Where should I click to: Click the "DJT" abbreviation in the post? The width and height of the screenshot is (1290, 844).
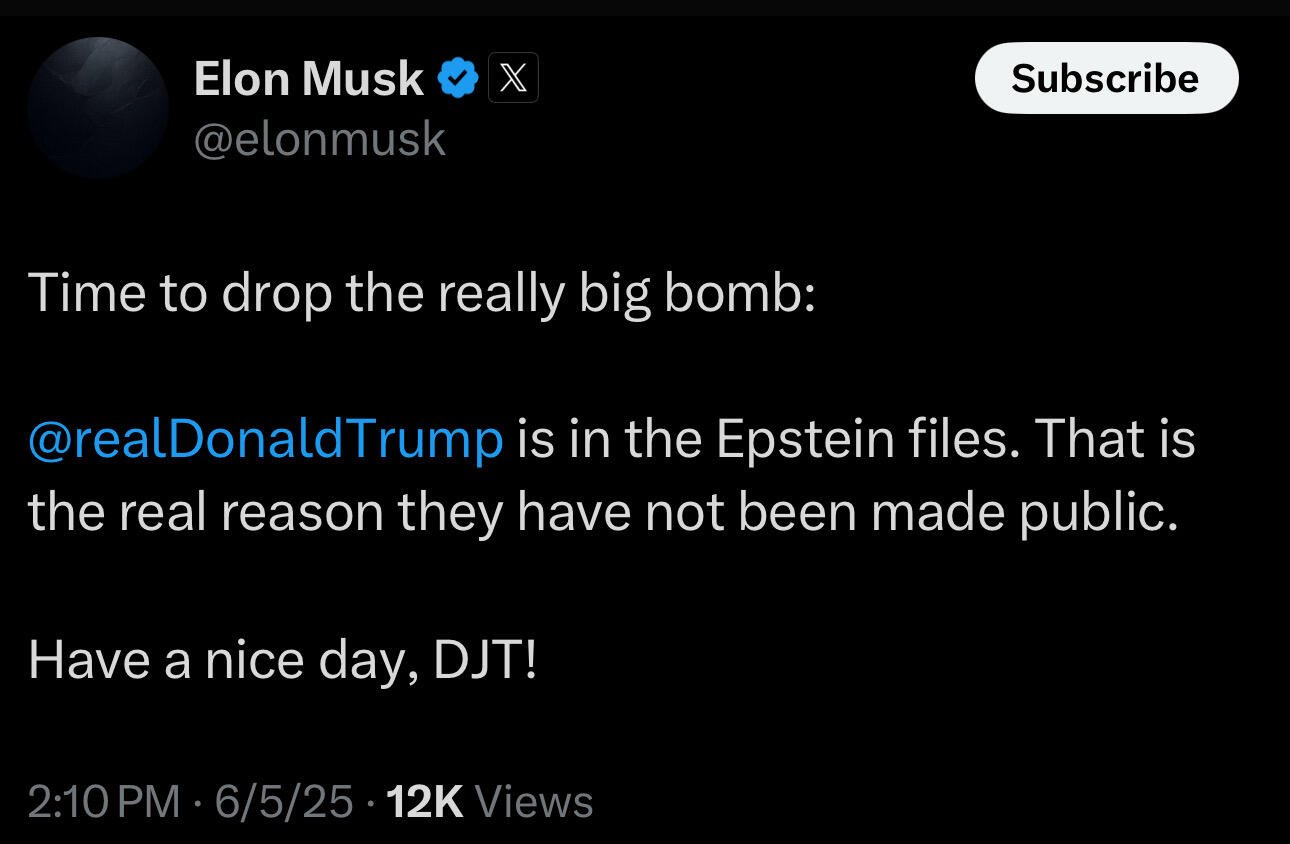[x=476, y=660]
